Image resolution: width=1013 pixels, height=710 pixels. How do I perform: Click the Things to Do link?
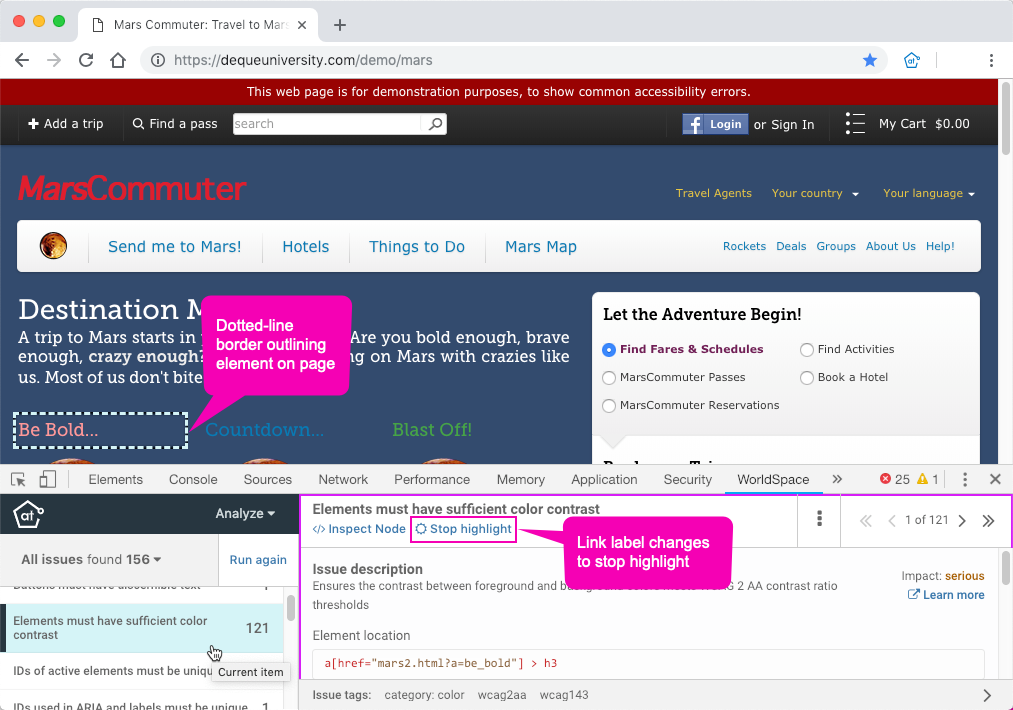pyautogui.click(x=417, y=247)
